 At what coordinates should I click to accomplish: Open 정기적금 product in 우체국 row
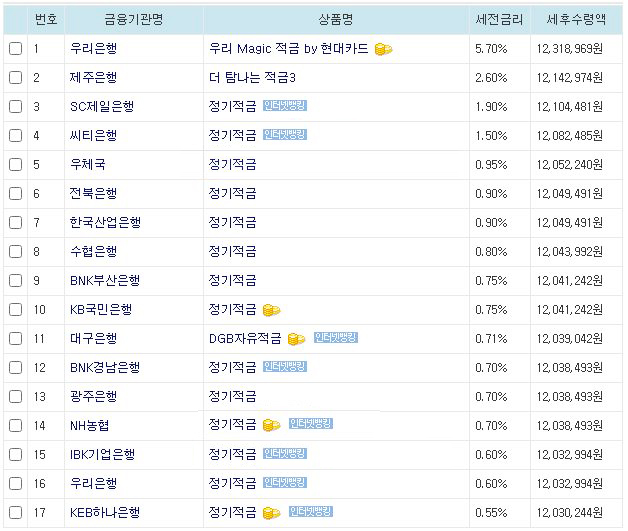coord(232,164)
